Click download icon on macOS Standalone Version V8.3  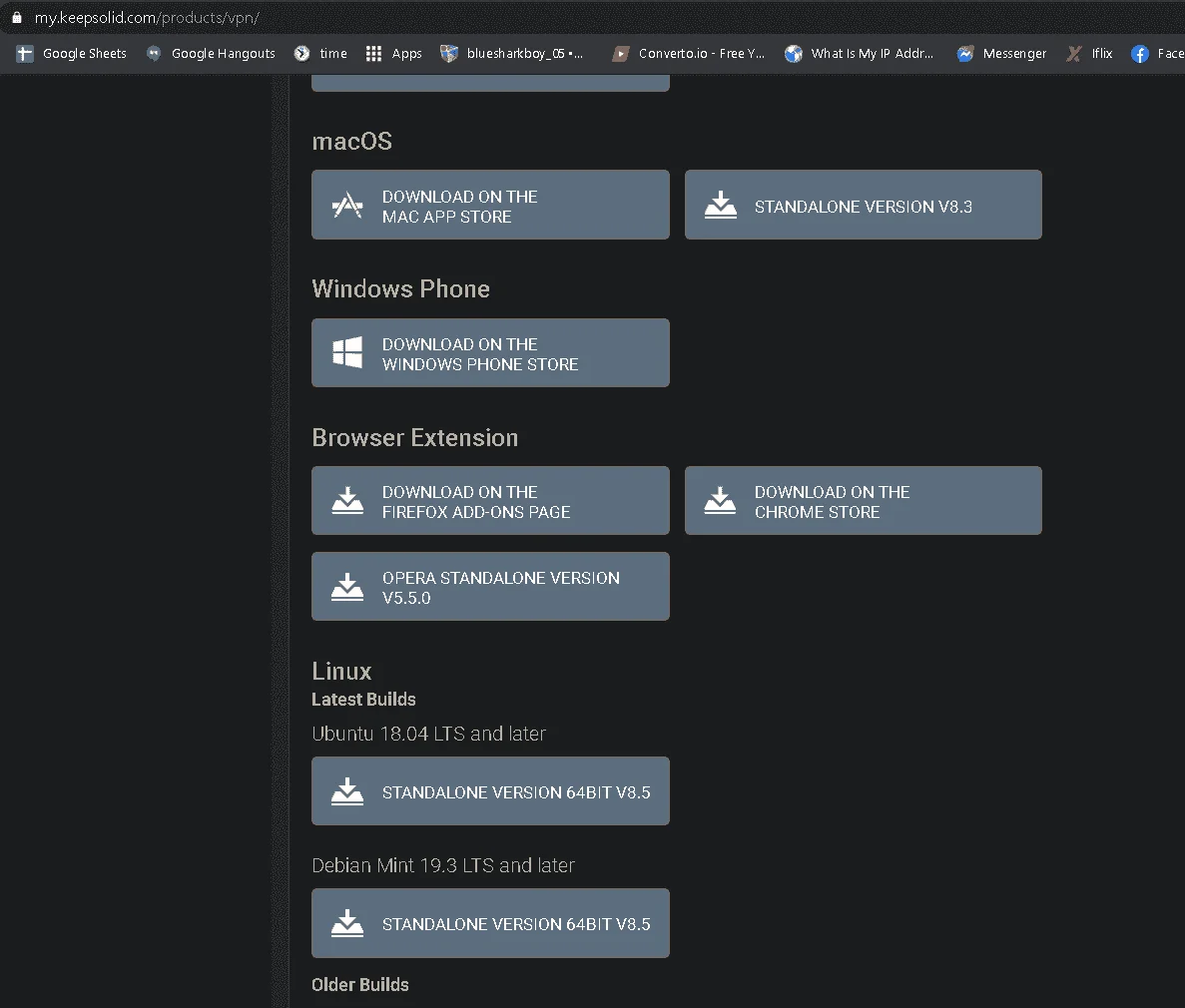click(720, 205)
